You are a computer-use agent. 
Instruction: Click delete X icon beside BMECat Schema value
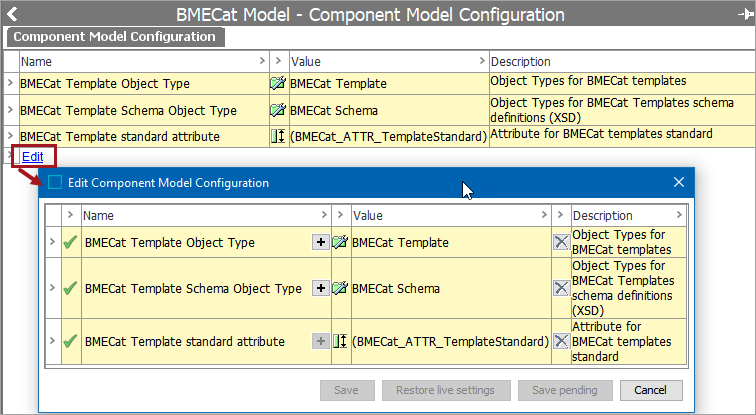[561, 288]
